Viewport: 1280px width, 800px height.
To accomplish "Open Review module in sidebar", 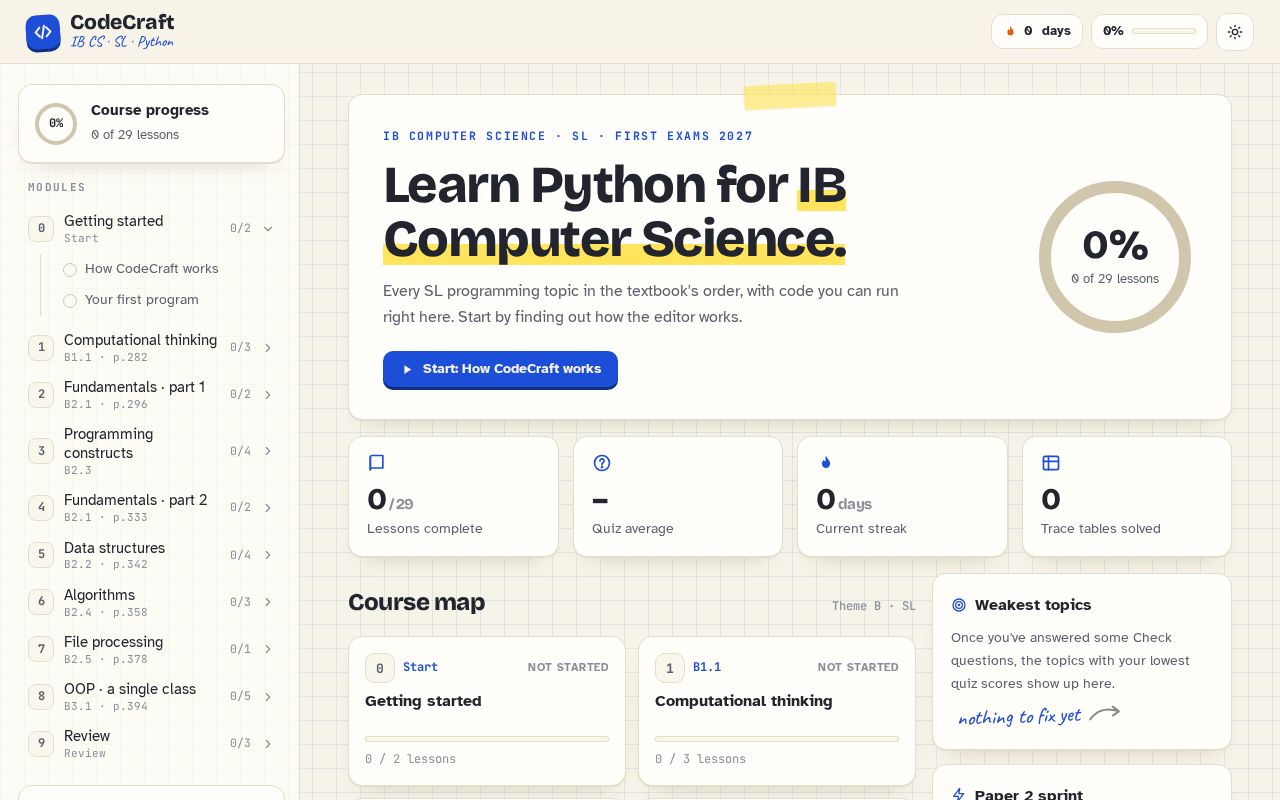I will [151, 743].
